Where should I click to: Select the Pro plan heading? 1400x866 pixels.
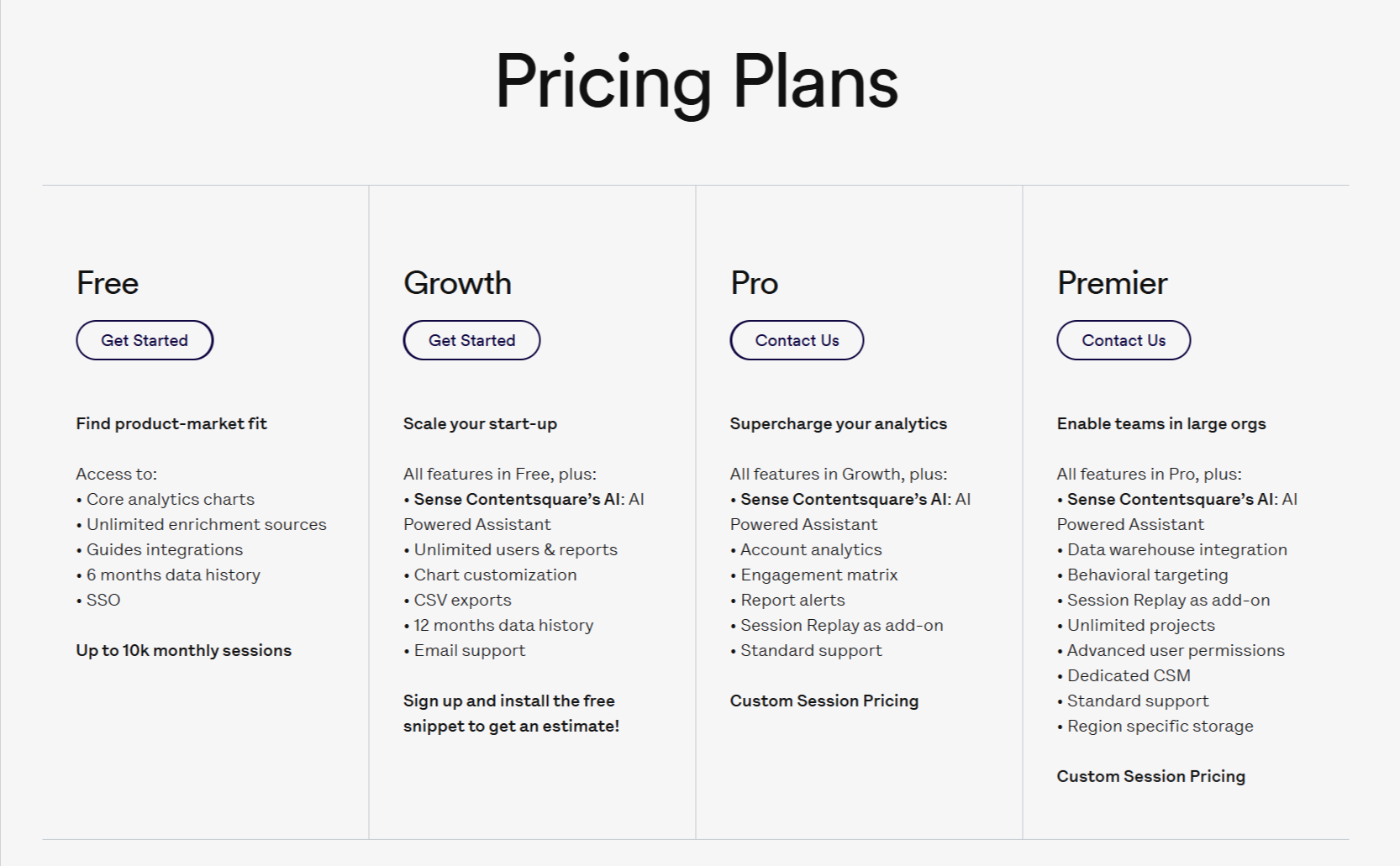752,283
